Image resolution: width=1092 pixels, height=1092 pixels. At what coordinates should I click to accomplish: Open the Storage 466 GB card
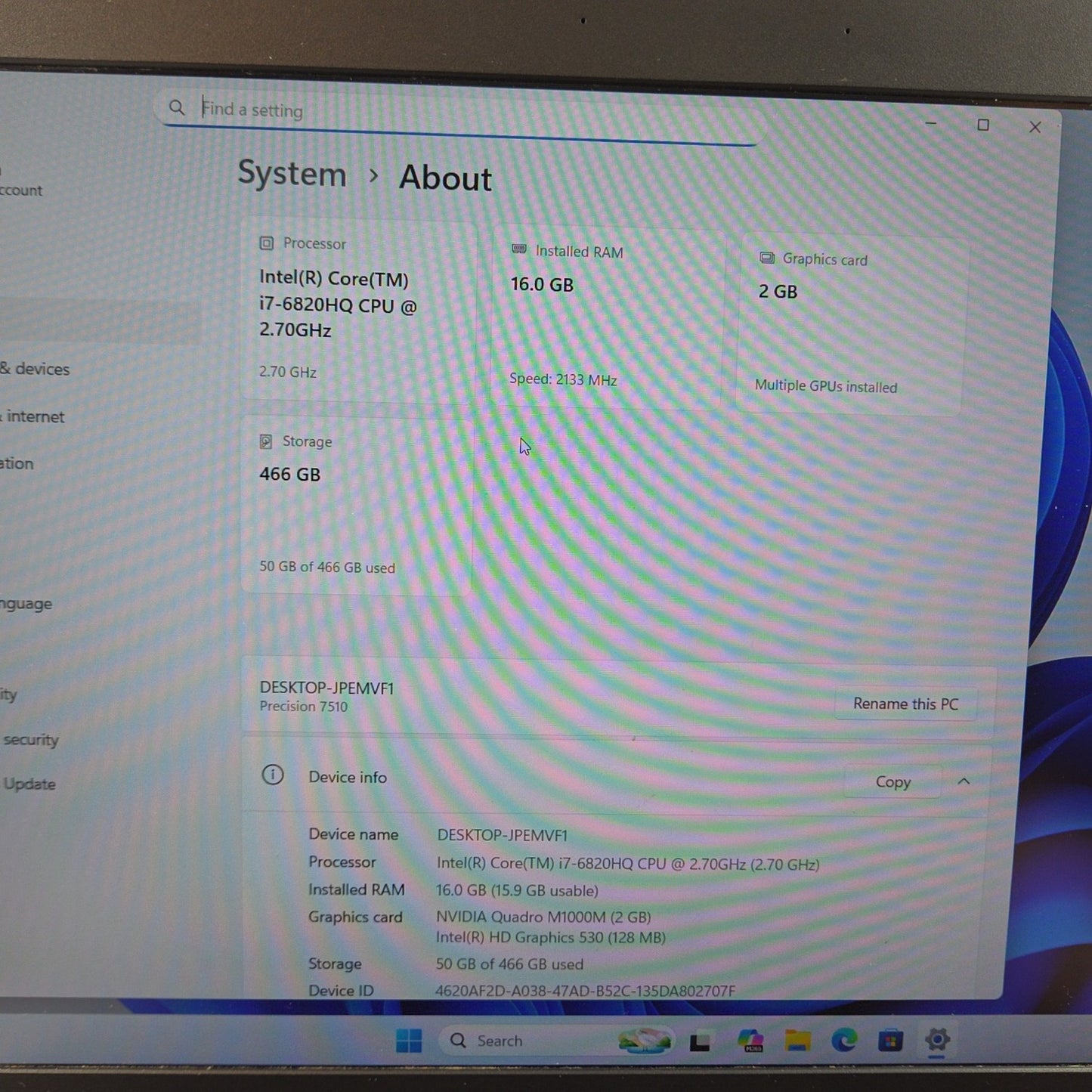click(357, 505)
